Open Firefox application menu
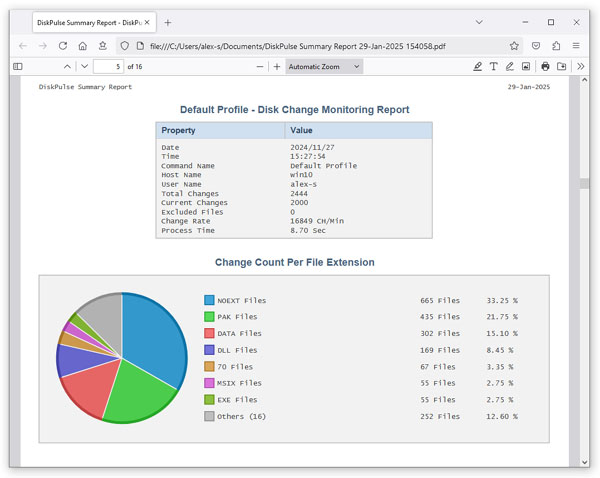The width and height of the screenshot is (600, 478). pos(576,46)
